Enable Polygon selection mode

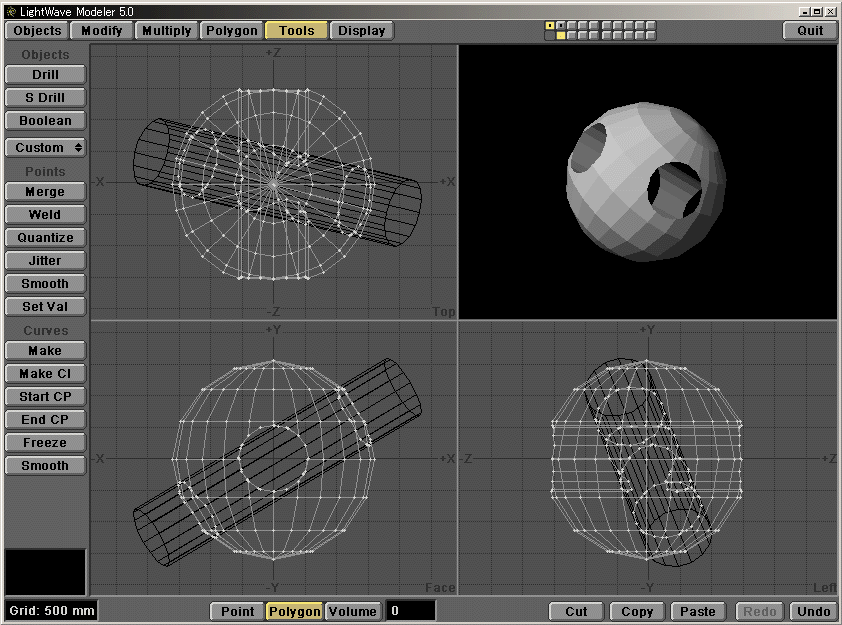pos(293,611)
